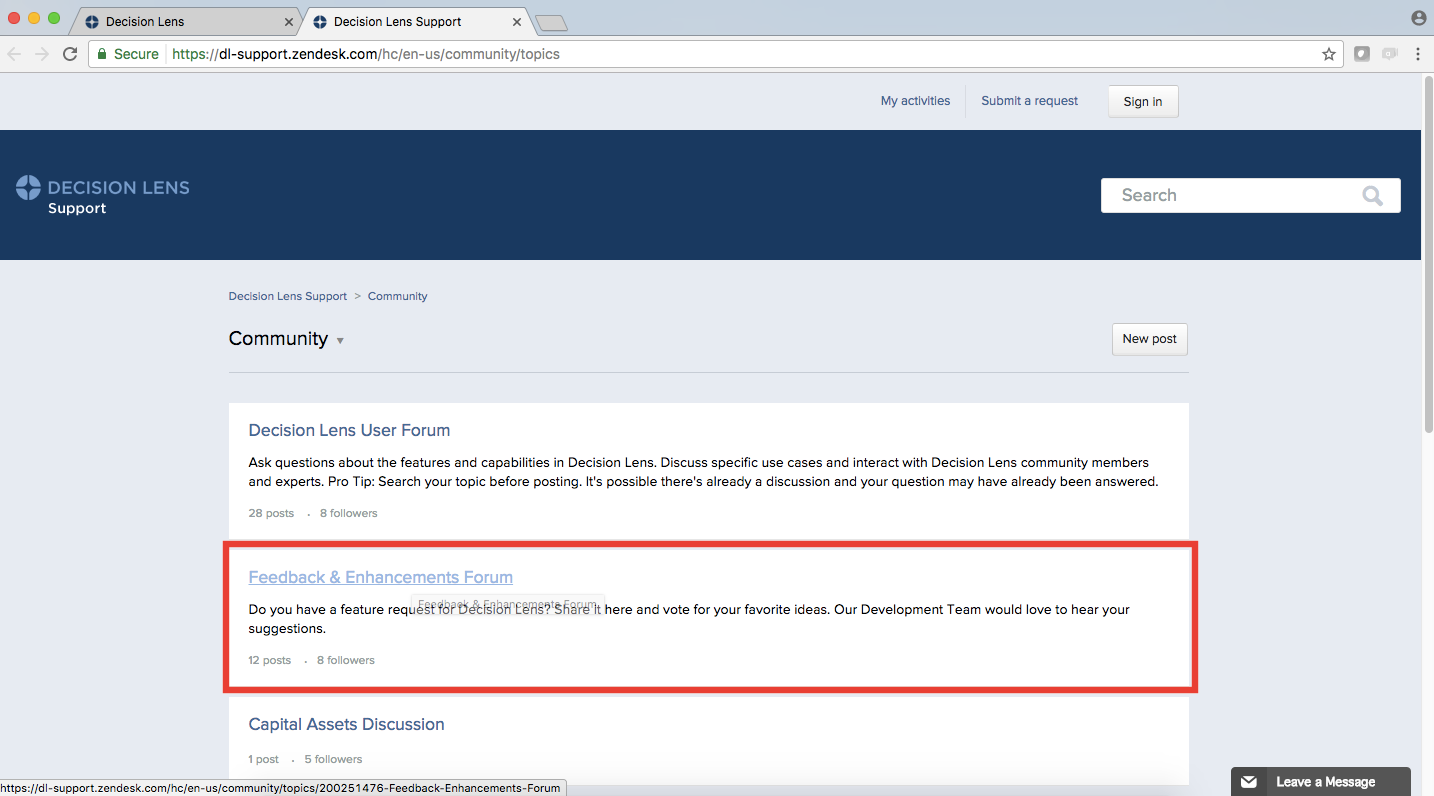This screenshot has width=1434, height=796.
Task: Click the Decision Lens Support logo
Action: click(103, 196)
